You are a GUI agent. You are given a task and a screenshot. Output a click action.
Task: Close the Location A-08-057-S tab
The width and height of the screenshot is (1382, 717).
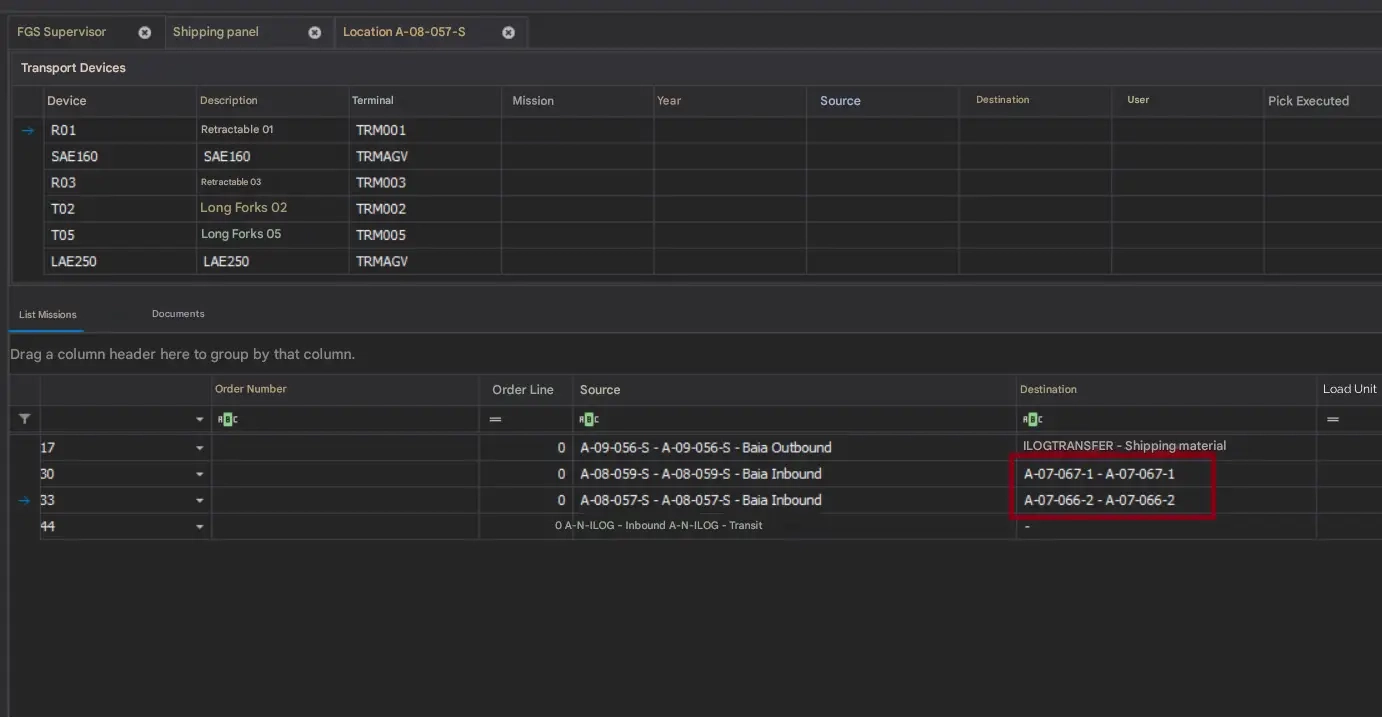coord(508,32)
